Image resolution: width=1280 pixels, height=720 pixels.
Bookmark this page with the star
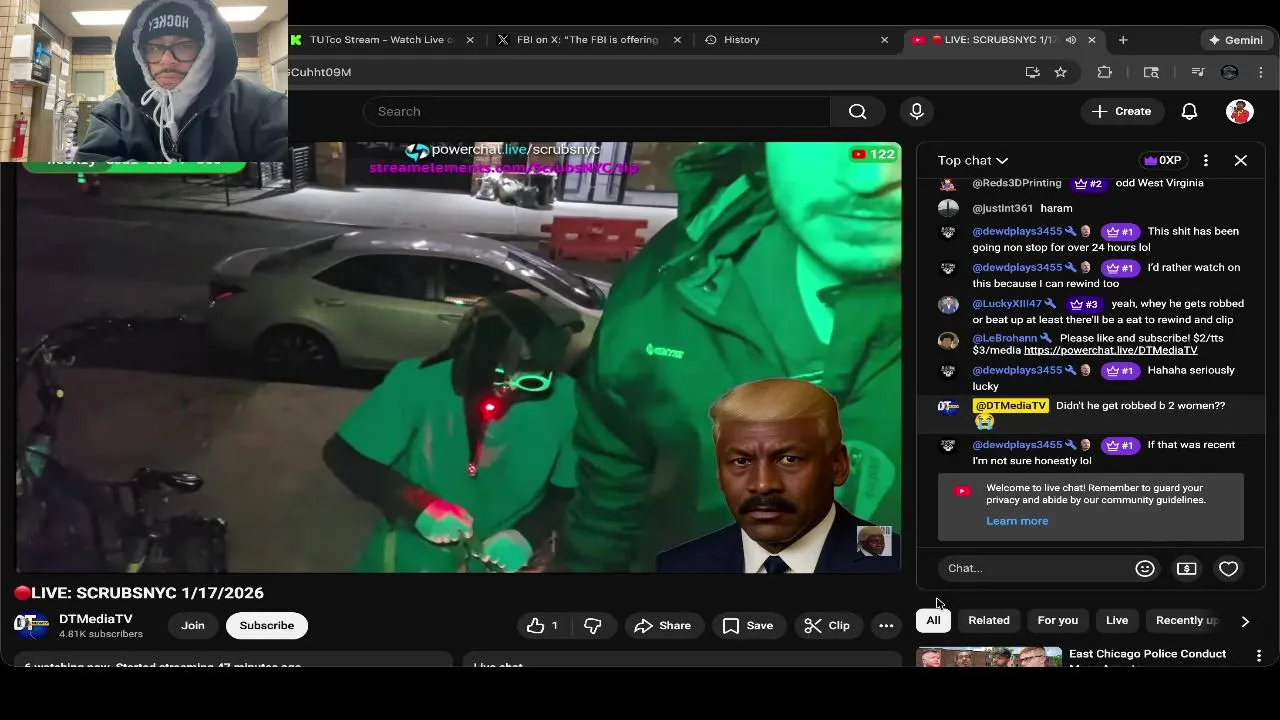pyautogui.click(x=1060, y=72)
